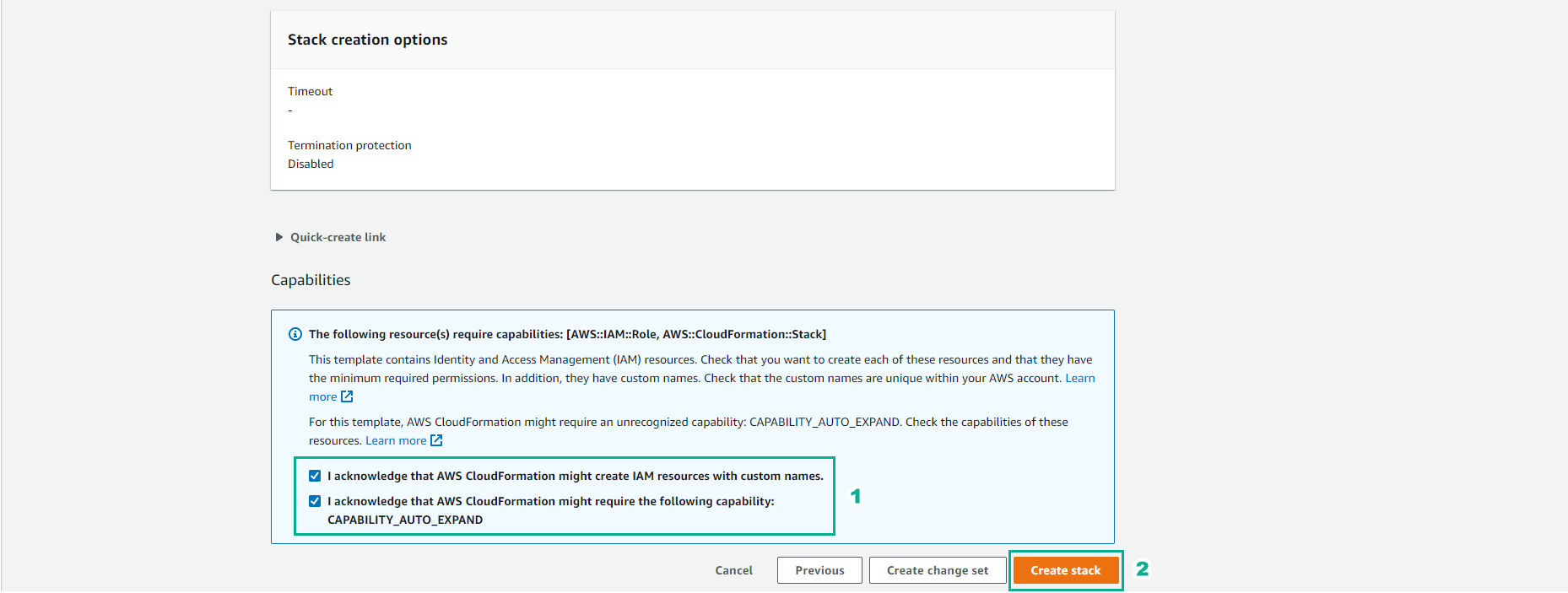Open Learn more link about IAM resources
Image resolution: width=1568 pixels, height=593 pixels.
[1080, 378]
